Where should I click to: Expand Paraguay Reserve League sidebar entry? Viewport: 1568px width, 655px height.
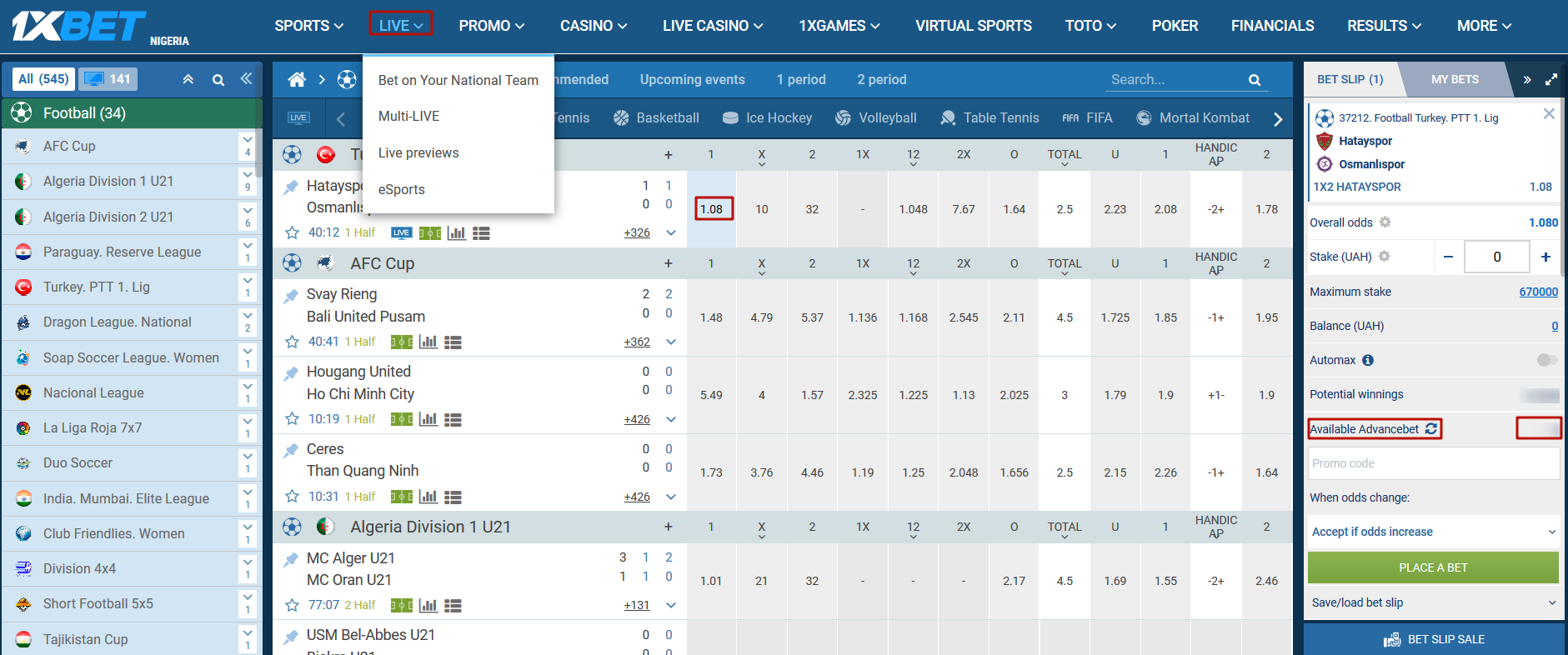(248, 252)
